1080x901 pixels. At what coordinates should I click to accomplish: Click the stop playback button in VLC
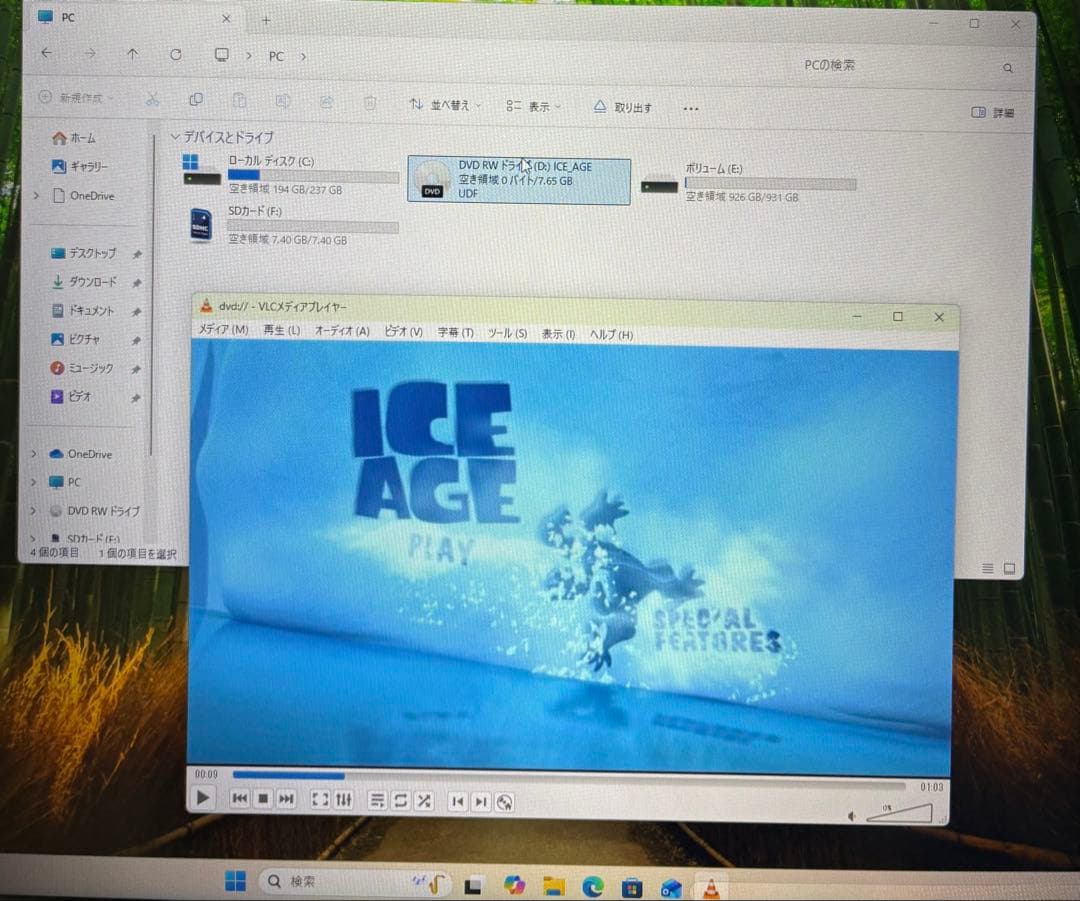tap(263, 799)
